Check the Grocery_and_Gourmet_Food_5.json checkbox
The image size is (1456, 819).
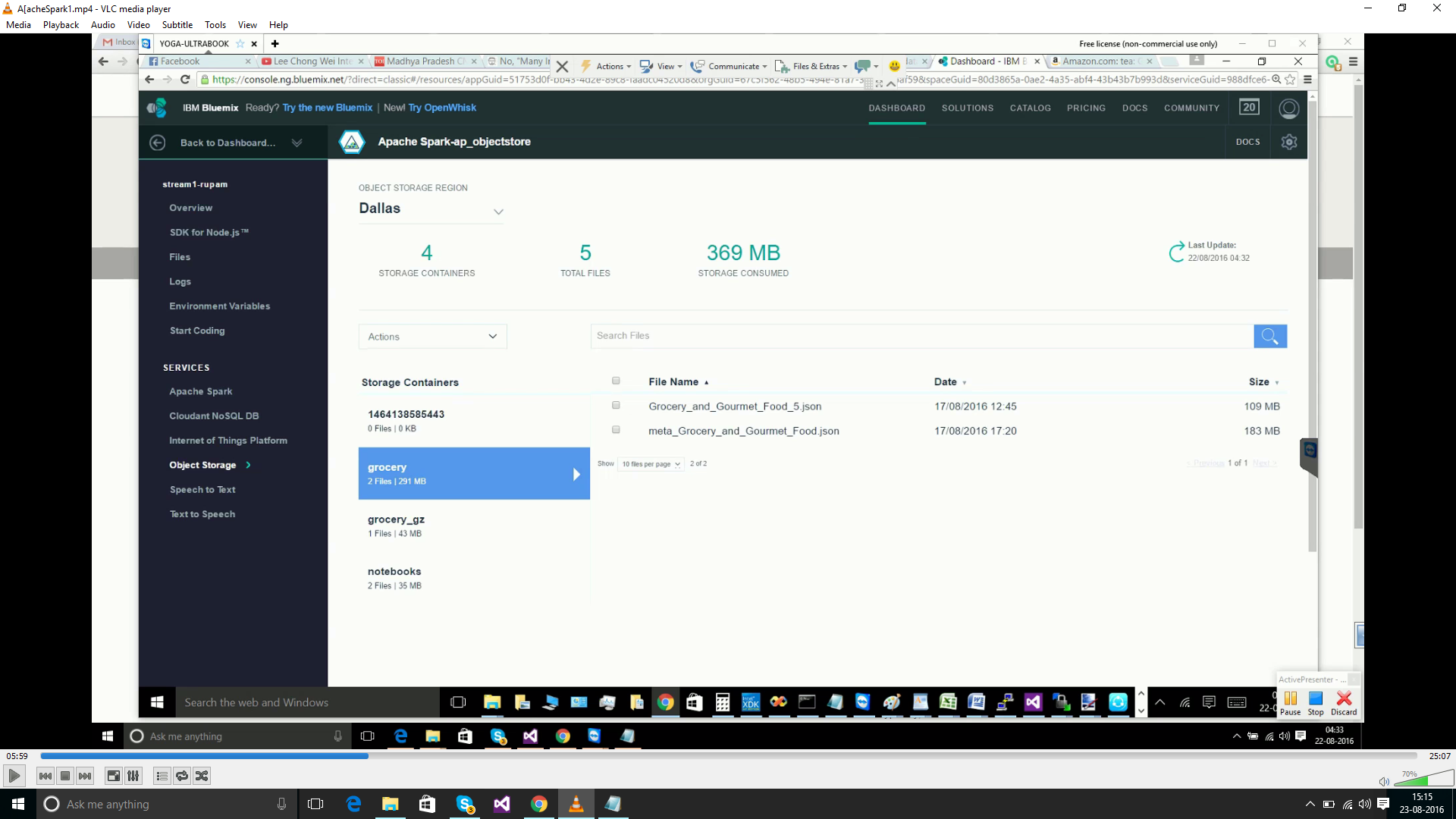[x=616, y=406]
